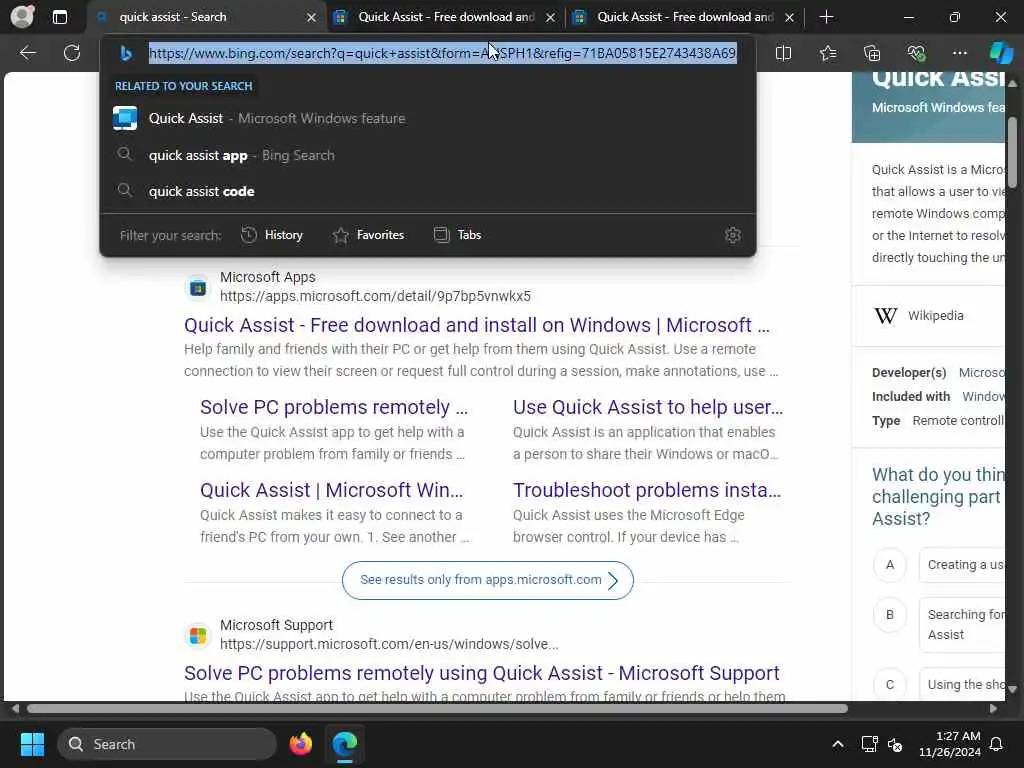Viewport: 1024px width, 768px height.
Task: Click apps.microsoft.com URL under Microsoft Apps
Action: tap(376, 296)
